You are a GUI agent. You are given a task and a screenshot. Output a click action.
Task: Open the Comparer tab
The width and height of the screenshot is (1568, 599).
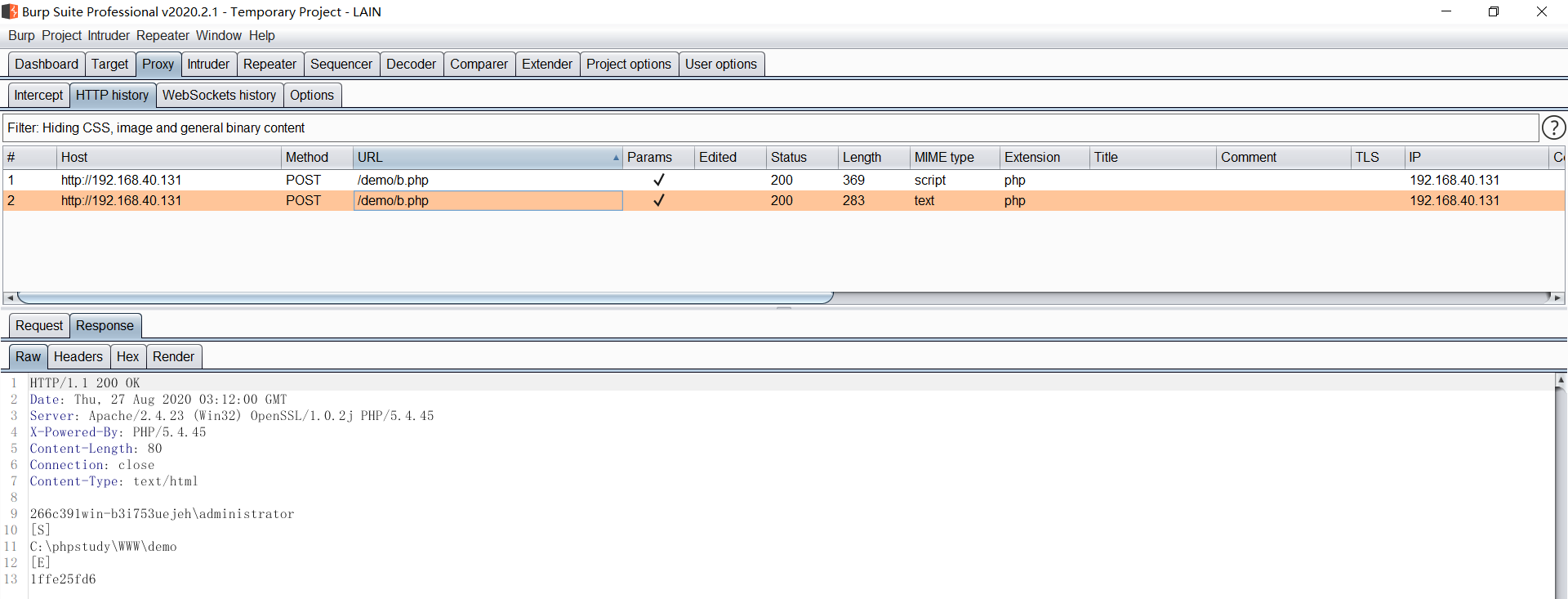click(479, 64)
